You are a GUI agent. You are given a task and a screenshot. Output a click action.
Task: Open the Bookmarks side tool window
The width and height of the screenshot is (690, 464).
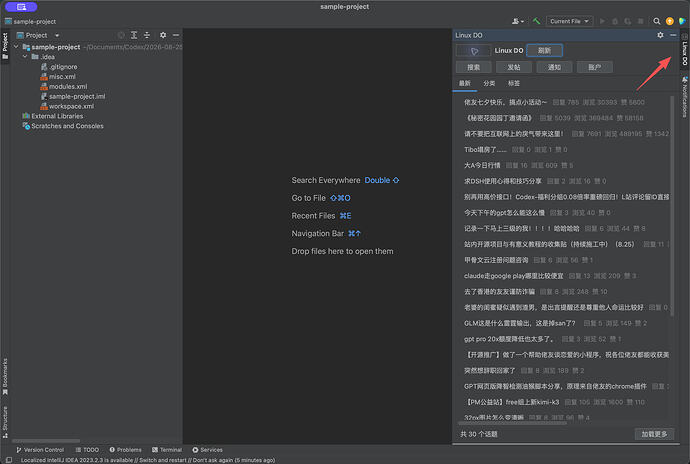[x=5, y=377]
